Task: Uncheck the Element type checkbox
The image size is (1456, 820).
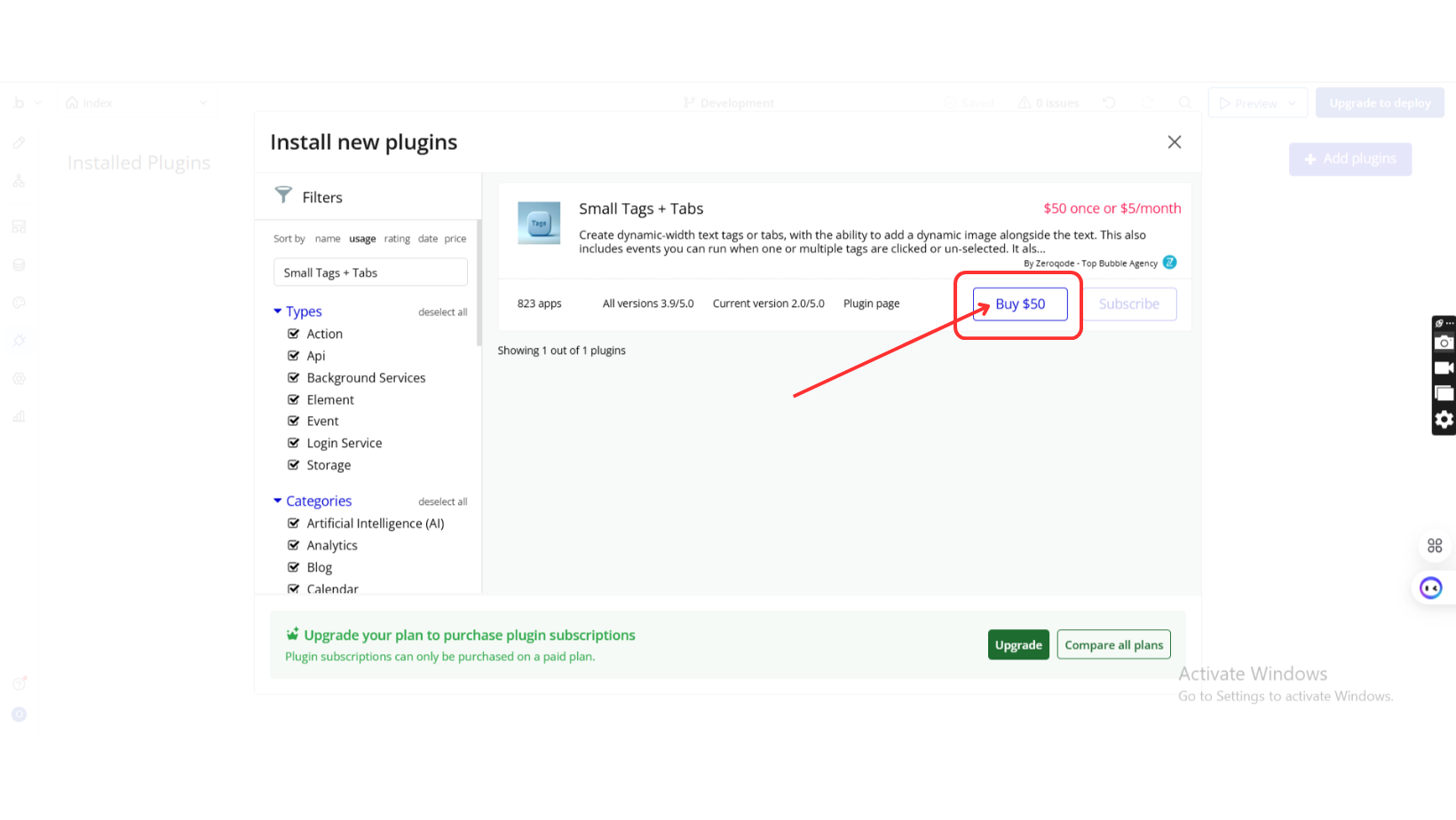Action: pyautogui.click(x=294, y=399)
